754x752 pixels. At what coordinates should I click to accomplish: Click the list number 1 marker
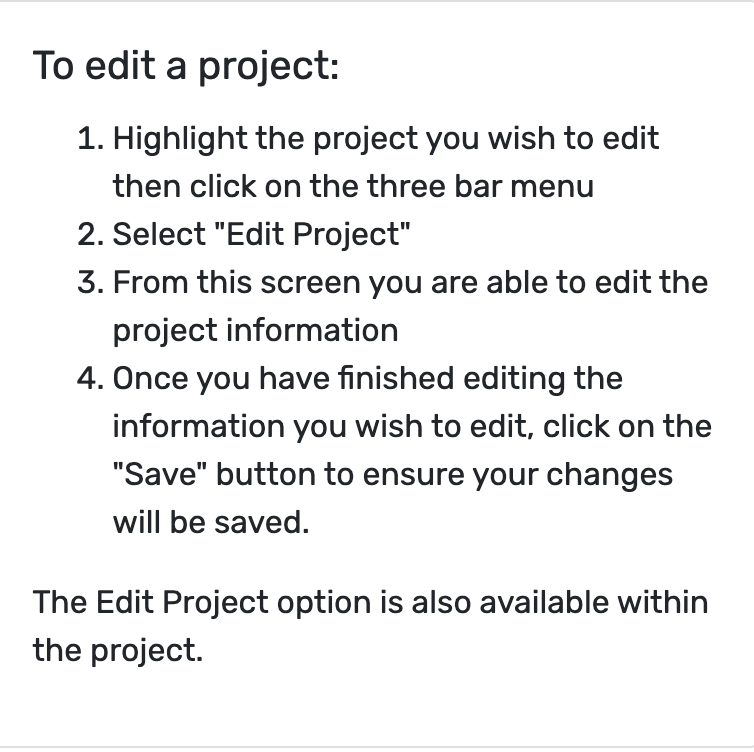point(90,138)
